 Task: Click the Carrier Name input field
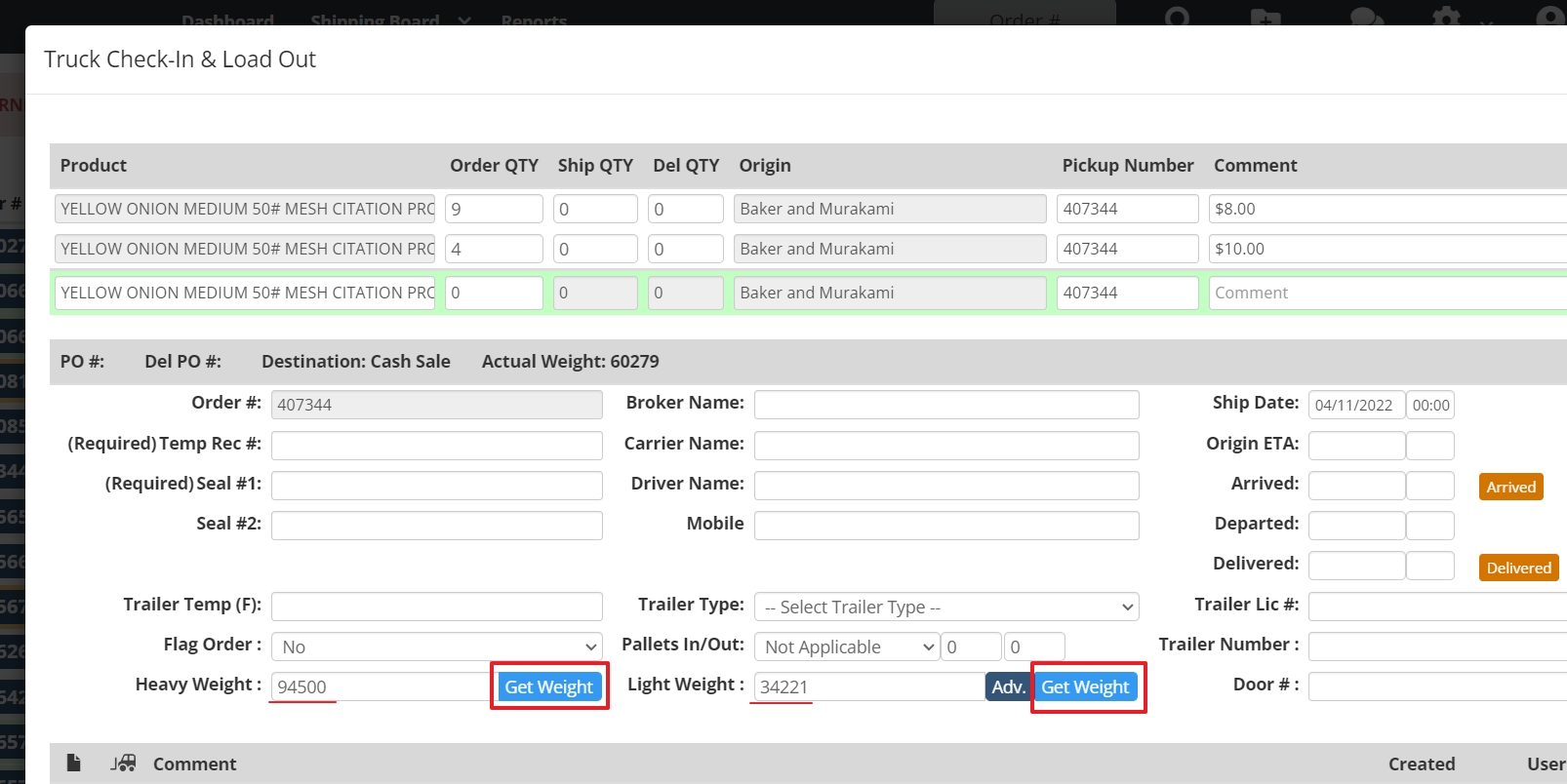click(945, 445)
